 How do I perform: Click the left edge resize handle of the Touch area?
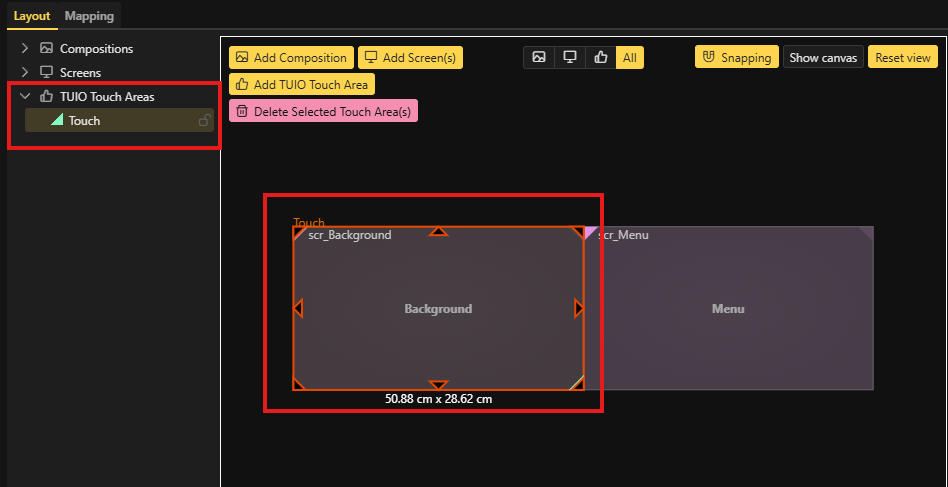[x=298, y=309]
